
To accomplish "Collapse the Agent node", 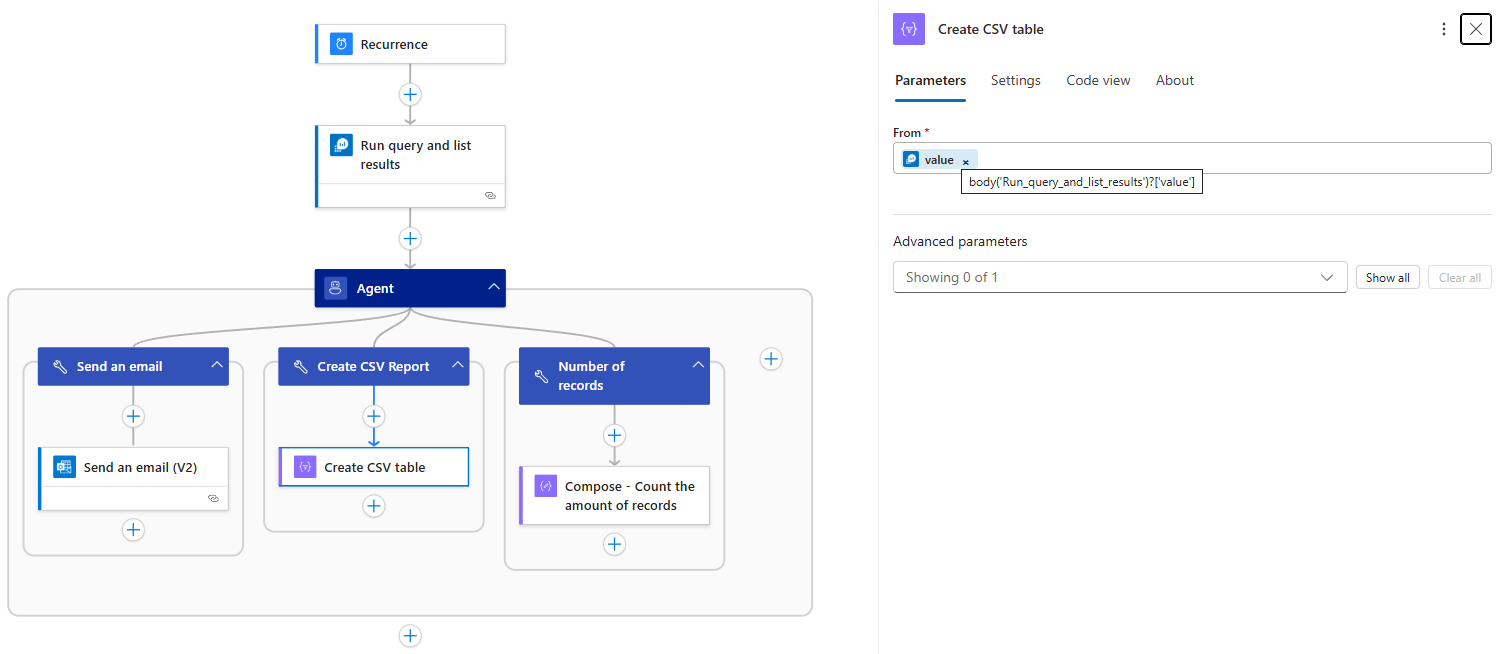I will [x=493, y=288].
